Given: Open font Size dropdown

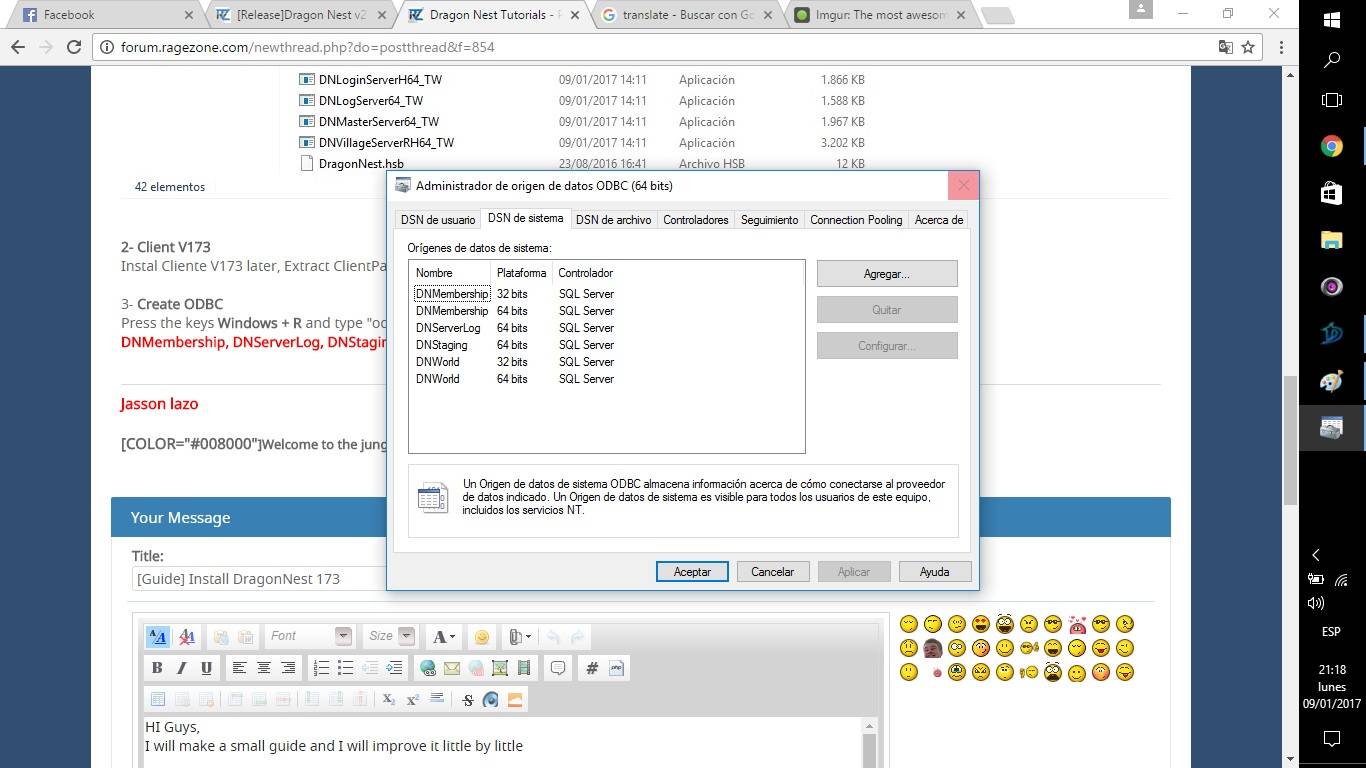Looking at the screenshot, I should pos(390,636).
